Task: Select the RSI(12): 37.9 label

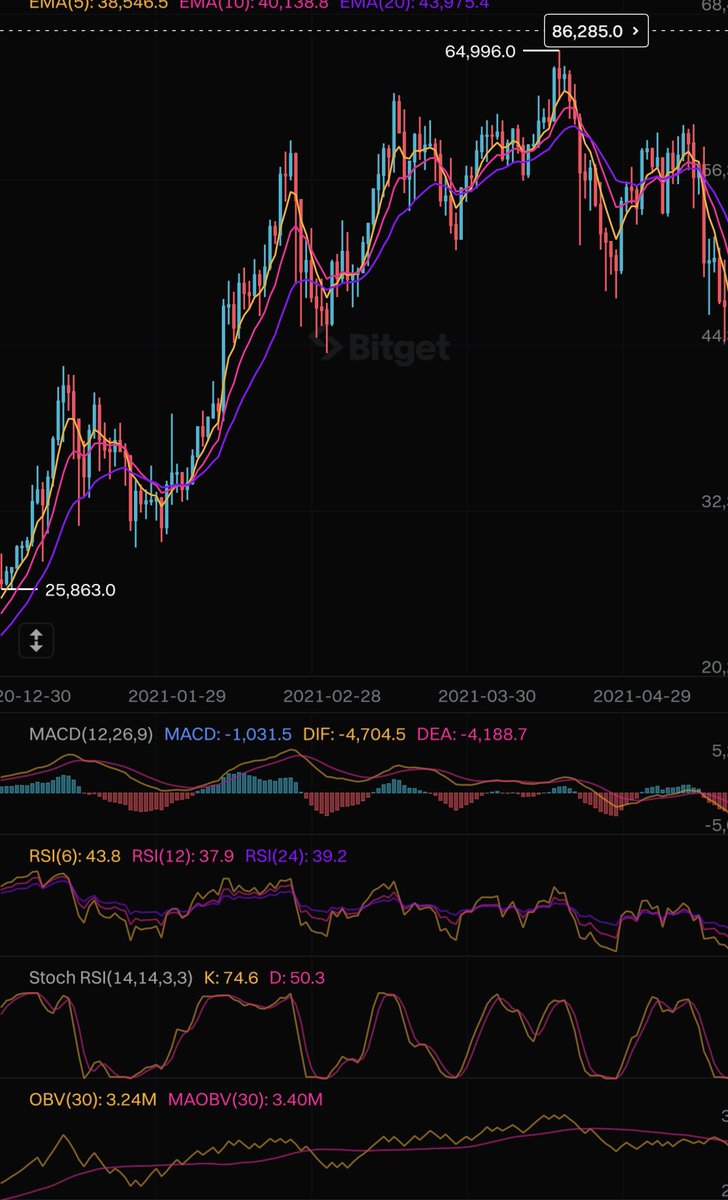Action: (183, 856)
